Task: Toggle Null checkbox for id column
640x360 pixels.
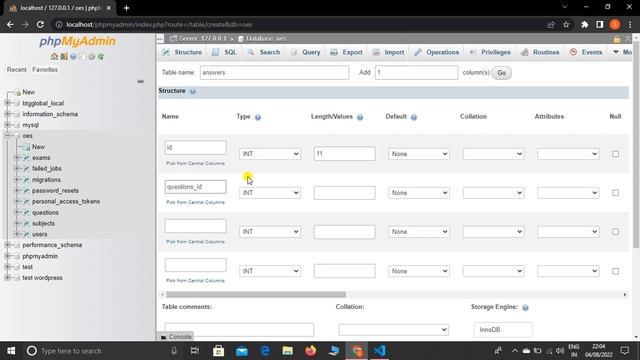Action: click(615, 154)
